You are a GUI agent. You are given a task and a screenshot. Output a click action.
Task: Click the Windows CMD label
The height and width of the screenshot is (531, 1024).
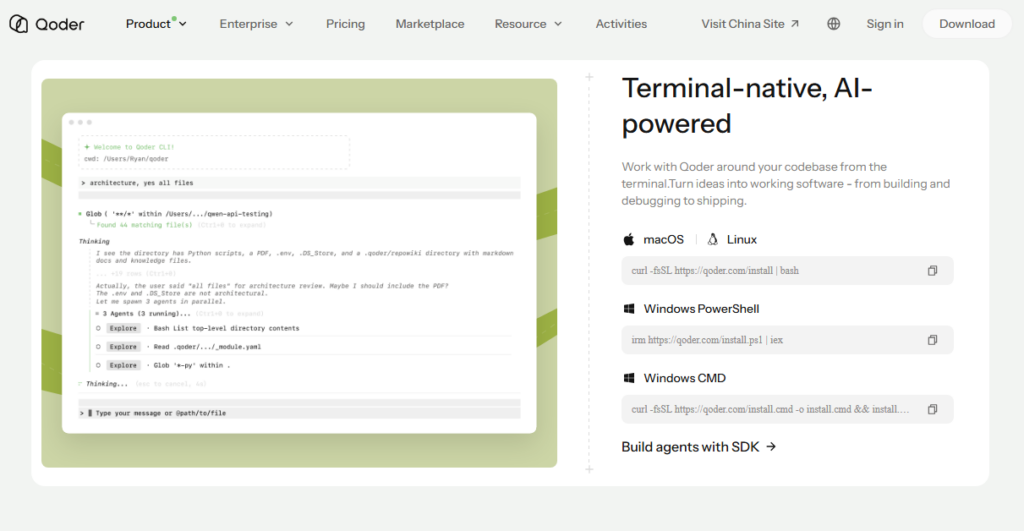684,378
